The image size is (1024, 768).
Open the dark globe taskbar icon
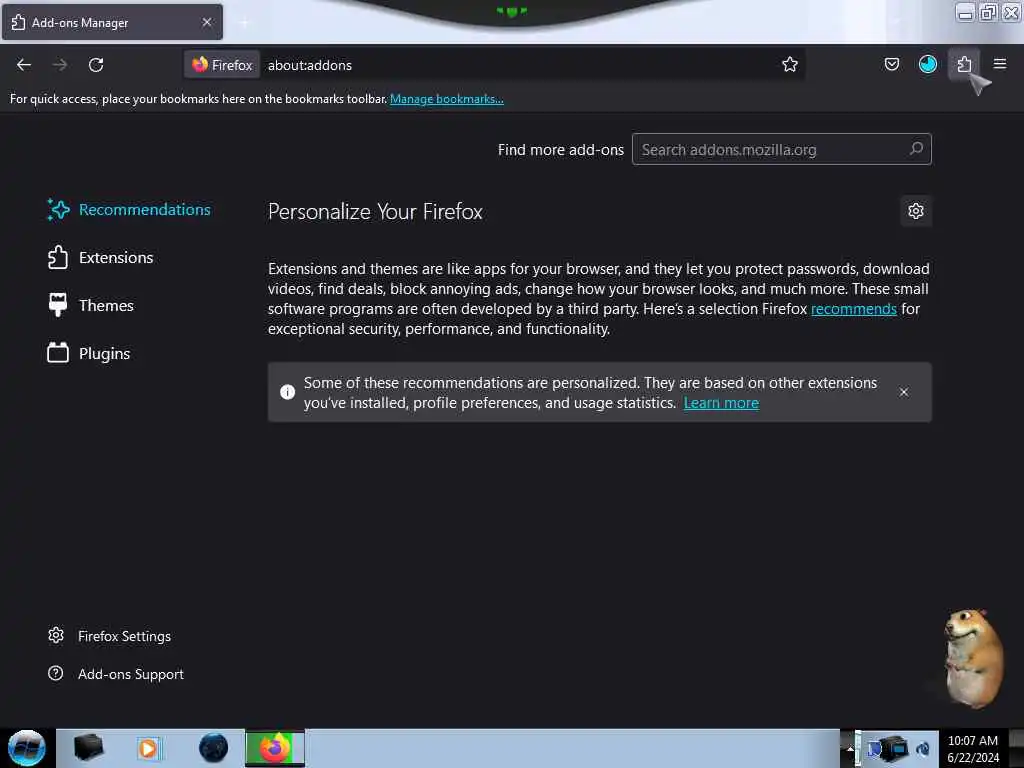point(213,748)
